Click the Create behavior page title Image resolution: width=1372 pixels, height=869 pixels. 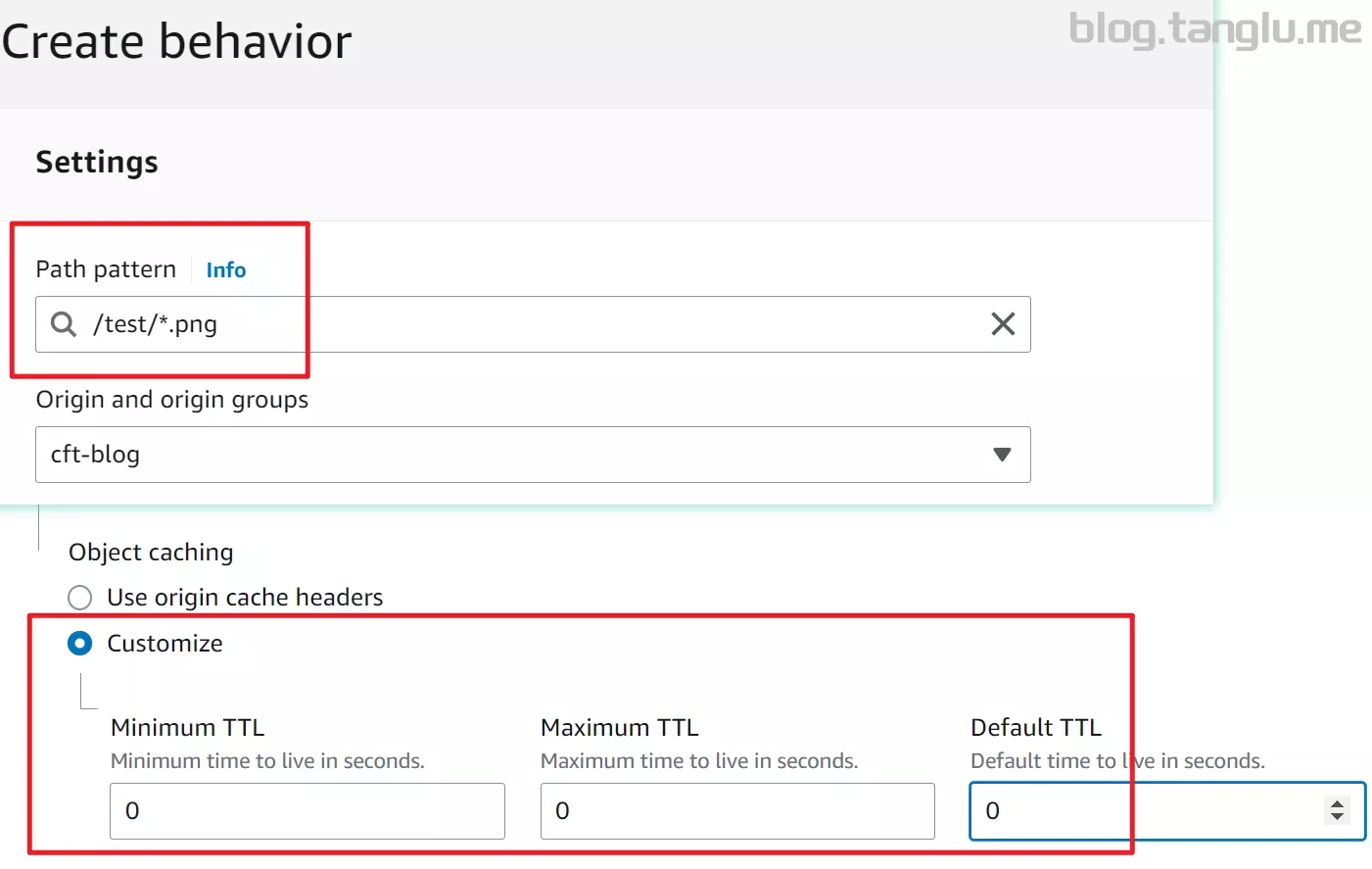pos(176,41)
